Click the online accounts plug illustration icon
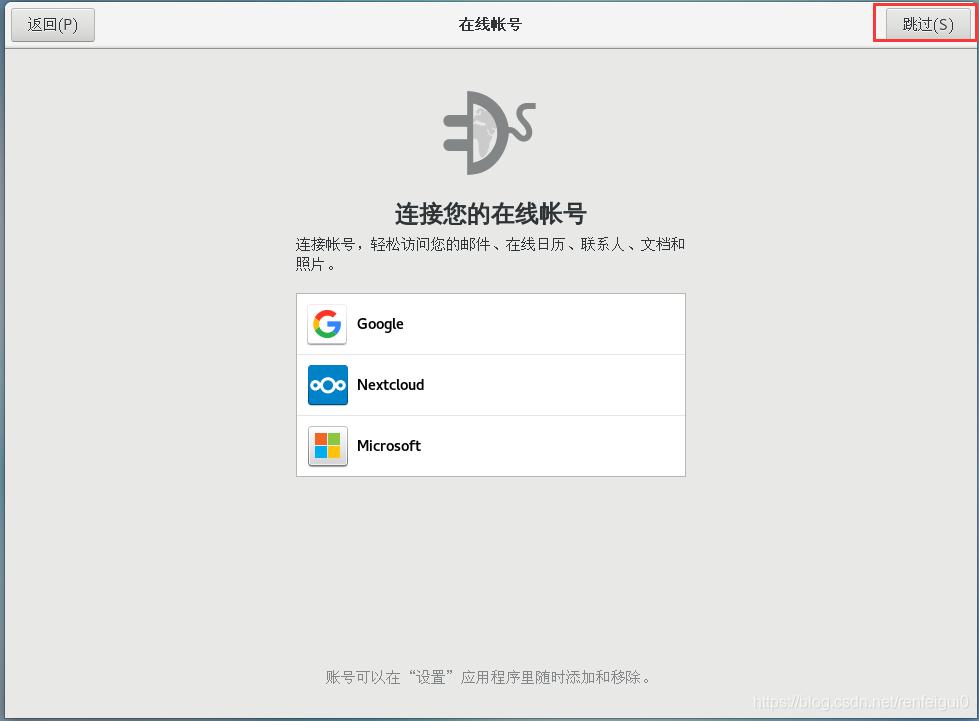This screenshot has height=721, width=979. [489, 131]
